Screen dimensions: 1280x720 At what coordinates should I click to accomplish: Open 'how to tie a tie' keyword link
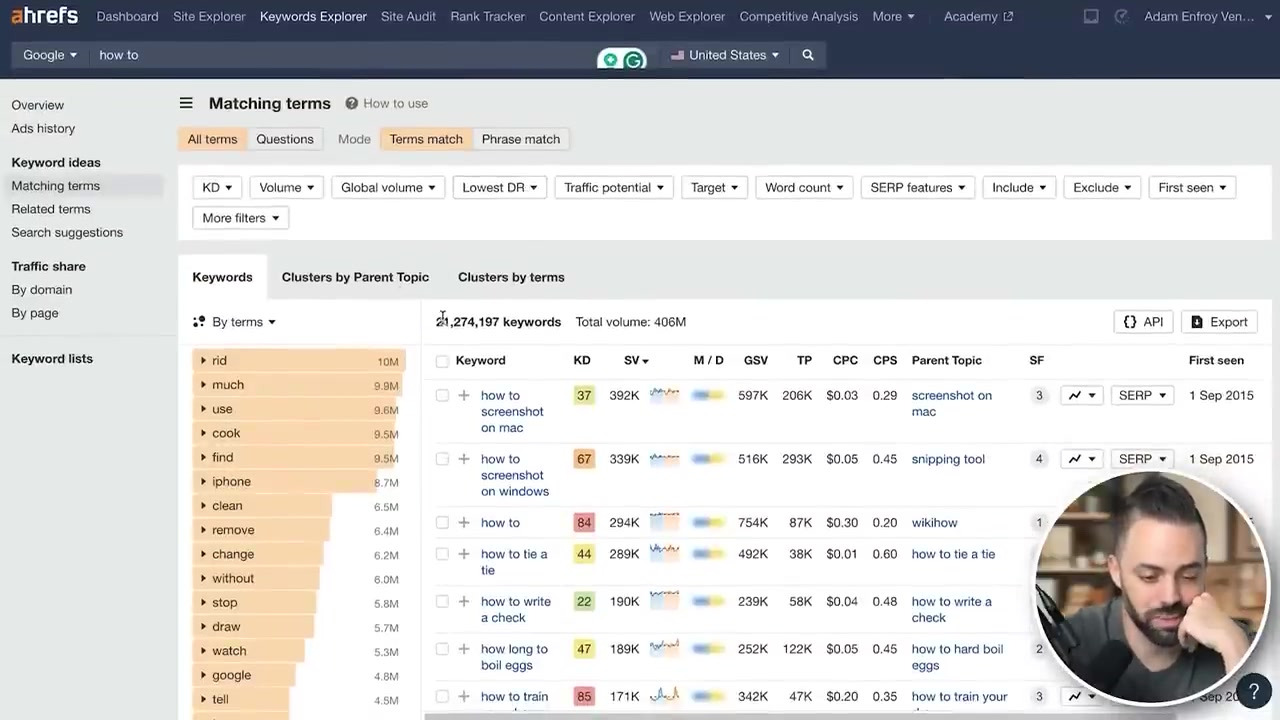point(514,562)
